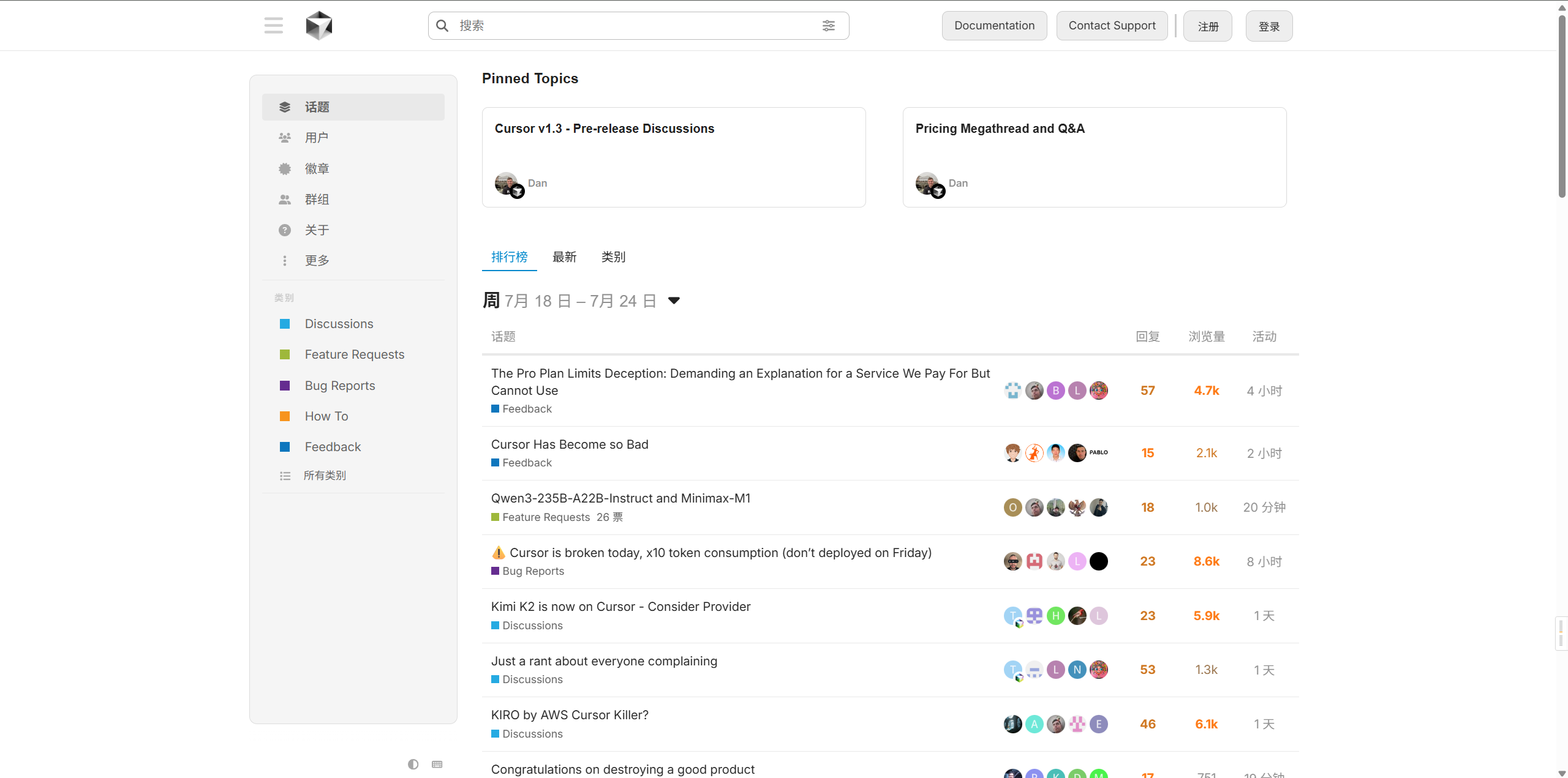Focus the 搜索 search field
The height and width of the screenshot is (778, 1568).
(638, 26)
